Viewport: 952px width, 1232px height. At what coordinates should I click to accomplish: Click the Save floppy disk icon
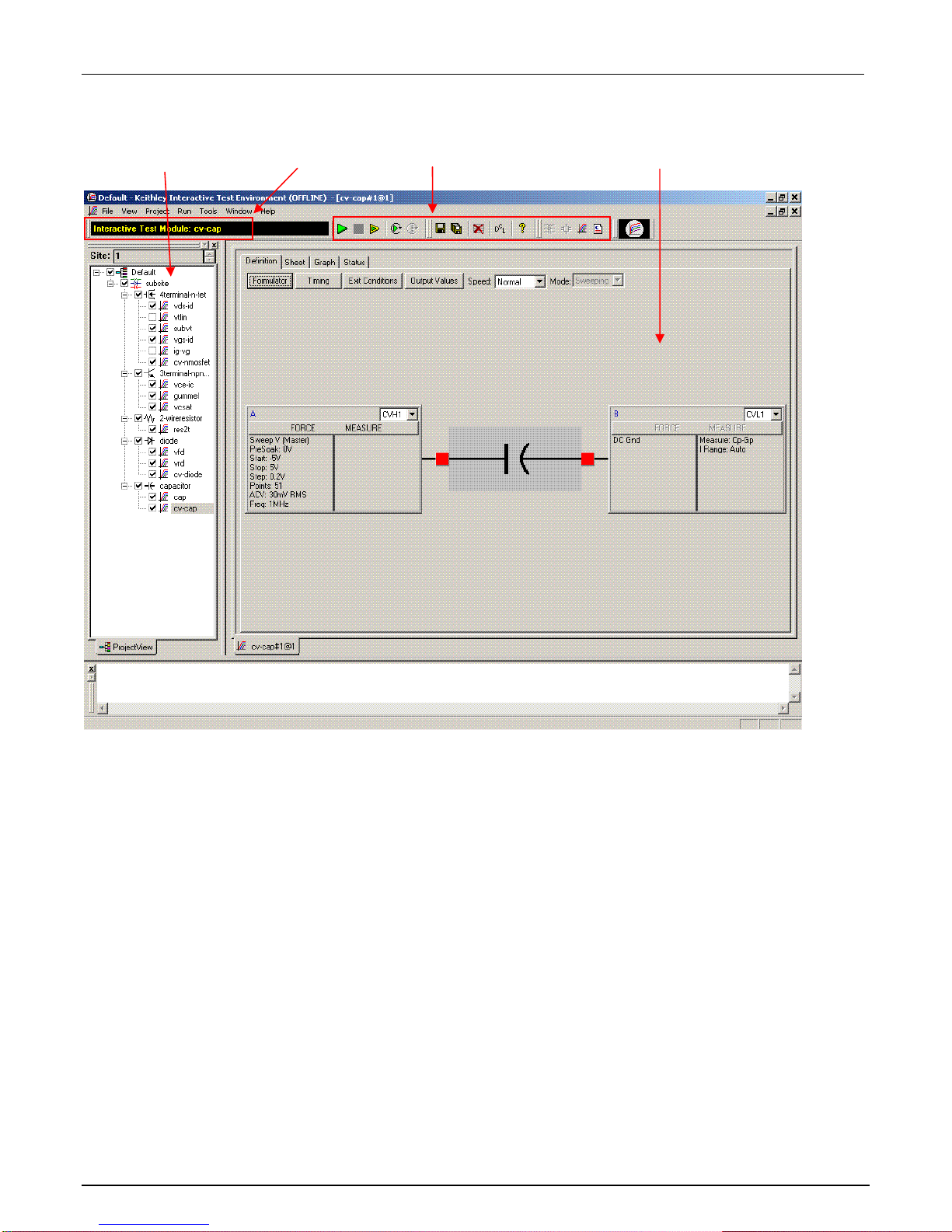click(440, 229)
